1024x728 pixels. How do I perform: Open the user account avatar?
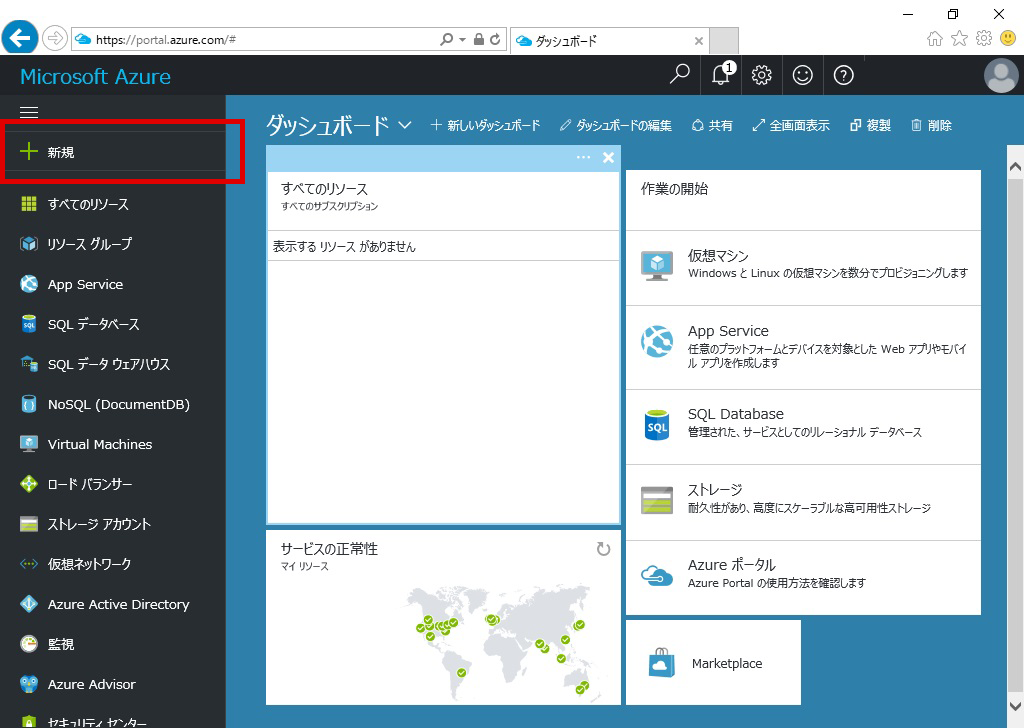(x=1001, y=76)
